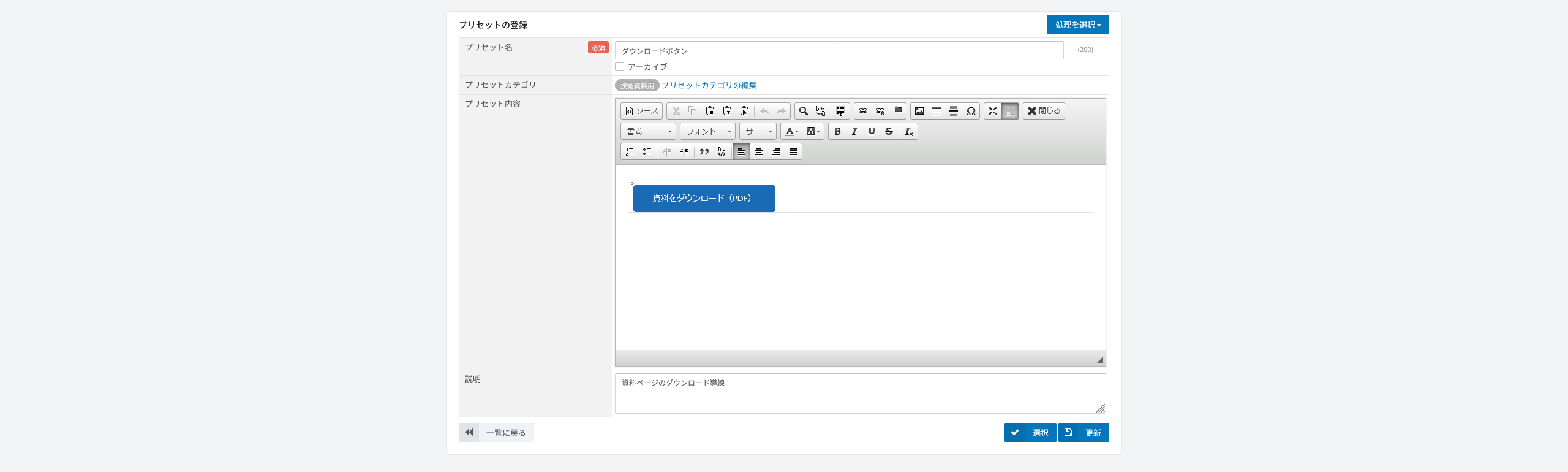Open the フォント font dropdown
This screenshot has width=1568, height=472.
coord(707,131)
